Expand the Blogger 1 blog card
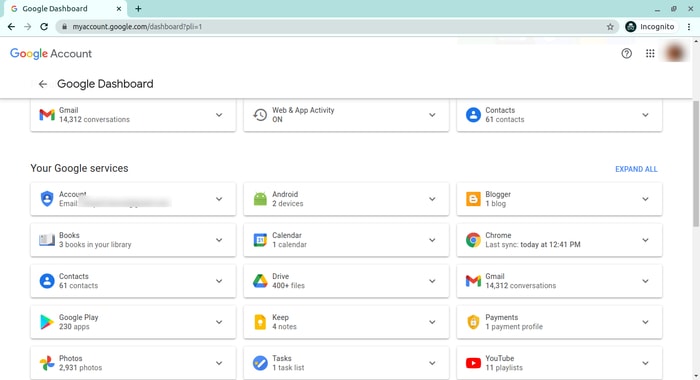Screen dimensions: 700x380 (645, 199)
